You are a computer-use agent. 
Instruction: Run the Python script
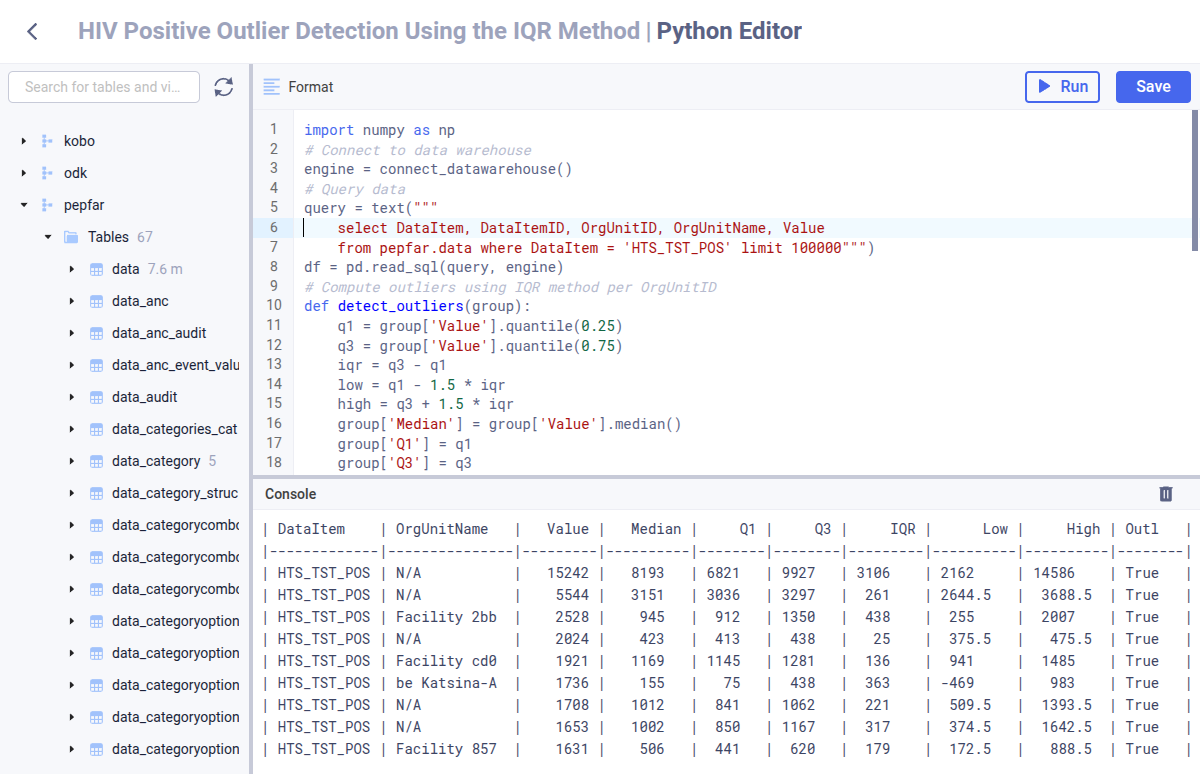(x=1062, y=87)
